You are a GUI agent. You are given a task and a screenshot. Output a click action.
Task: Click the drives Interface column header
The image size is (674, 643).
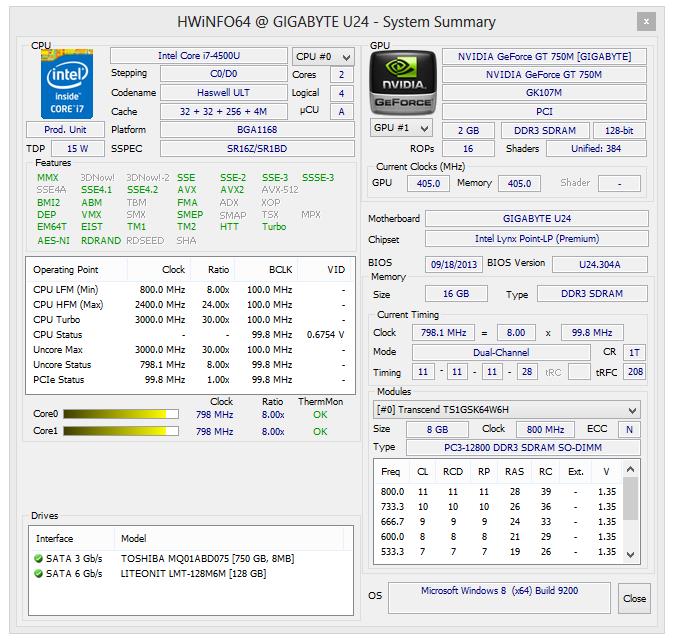coord(72,539)
